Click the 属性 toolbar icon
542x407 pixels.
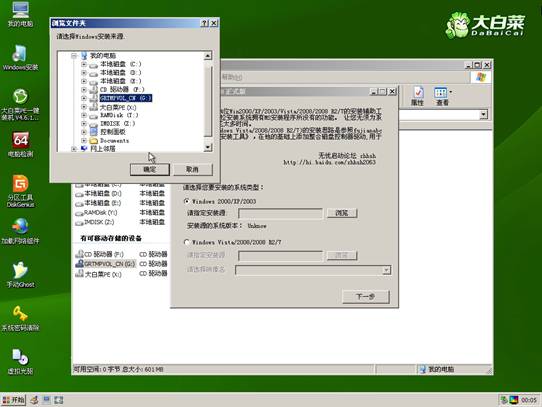click(417, 96)
